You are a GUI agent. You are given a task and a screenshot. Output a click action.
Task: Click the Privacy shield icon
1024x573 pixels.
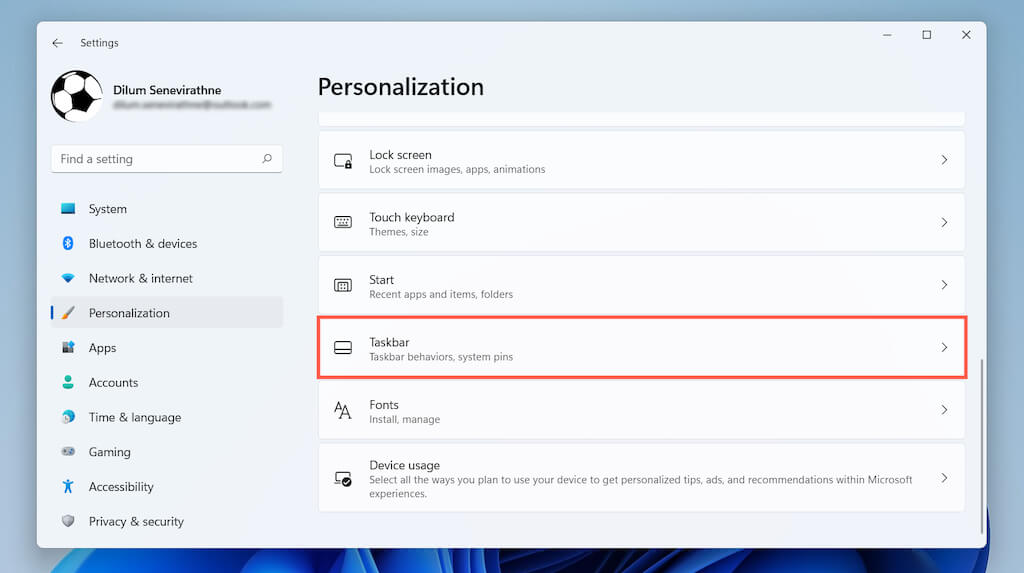(x=68, y=521)
